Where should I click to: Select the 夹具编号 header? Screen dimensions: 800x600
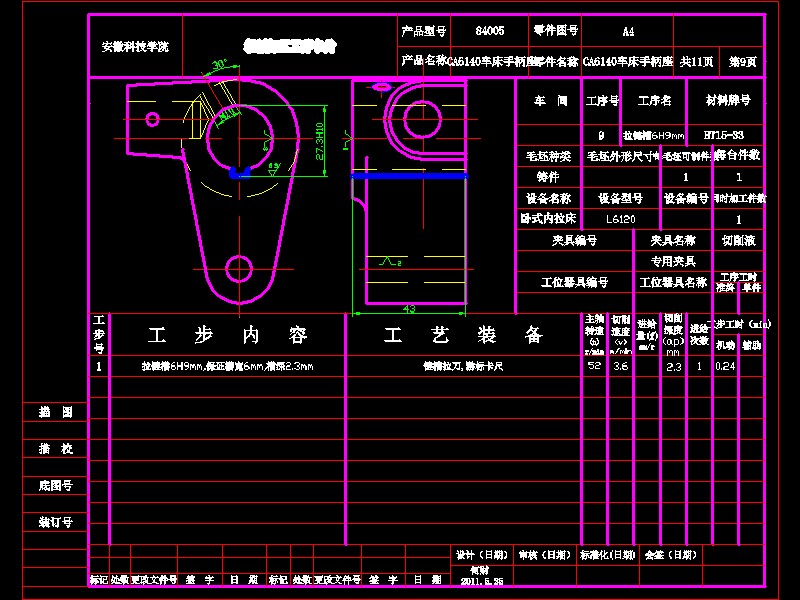pyautogui.click(x=574, y=240)
